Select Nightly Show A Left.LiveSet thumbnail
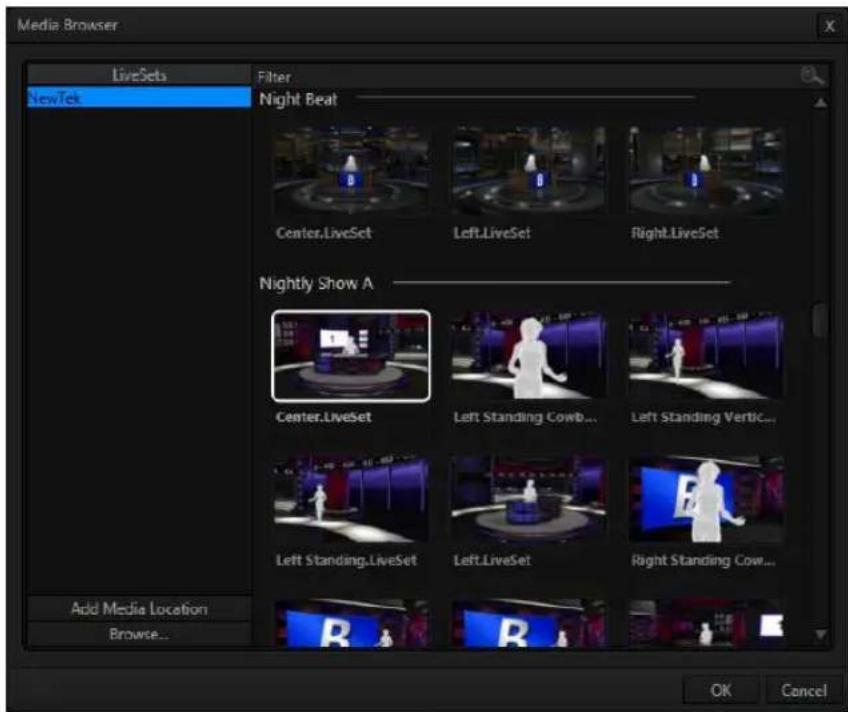The width and height of the screenshot is (848, 712). pyautogui.click(x=529, y=500)
